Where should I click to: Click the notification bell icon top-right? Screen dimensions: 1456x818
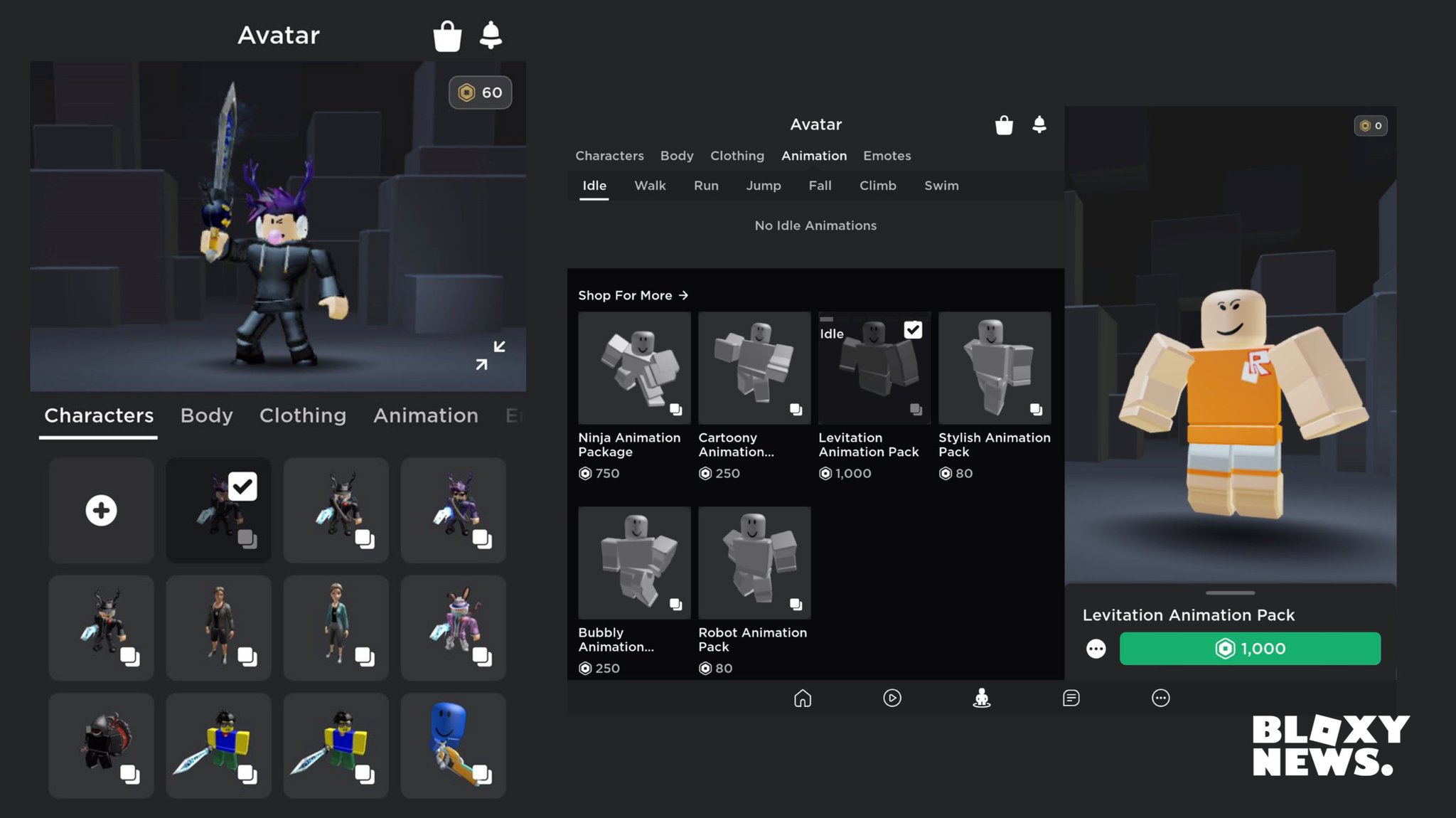tap(1040, 125)
